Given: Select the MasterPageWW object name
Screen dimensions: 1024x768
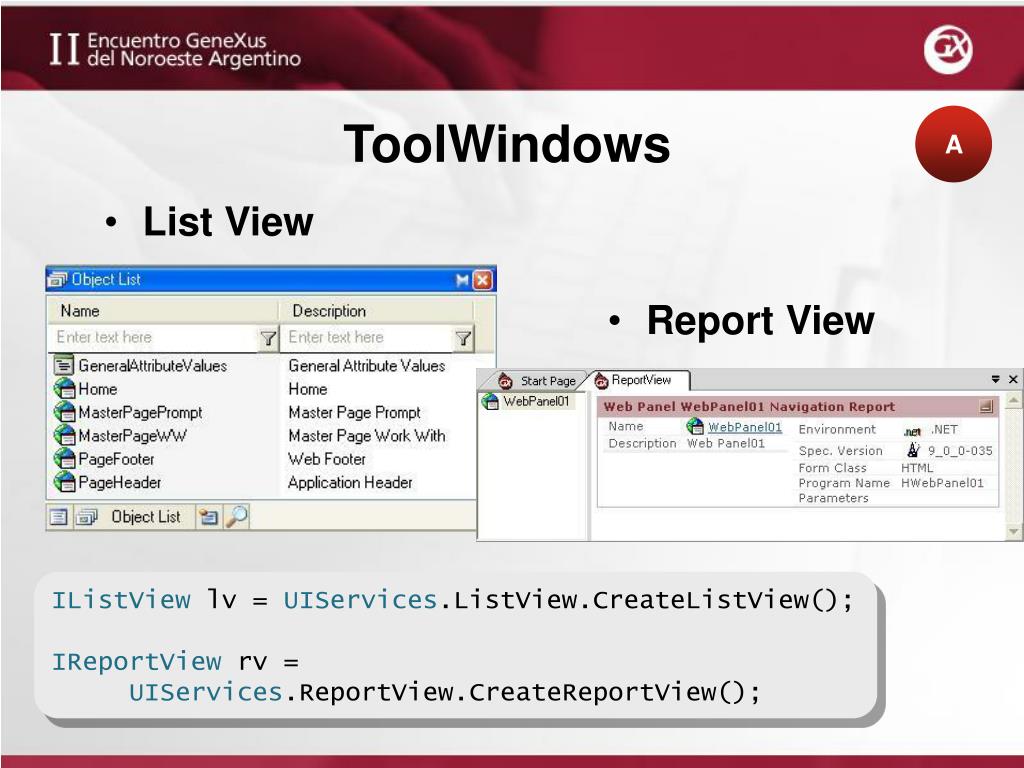Looking at the screenshot, I should [133, 436].
